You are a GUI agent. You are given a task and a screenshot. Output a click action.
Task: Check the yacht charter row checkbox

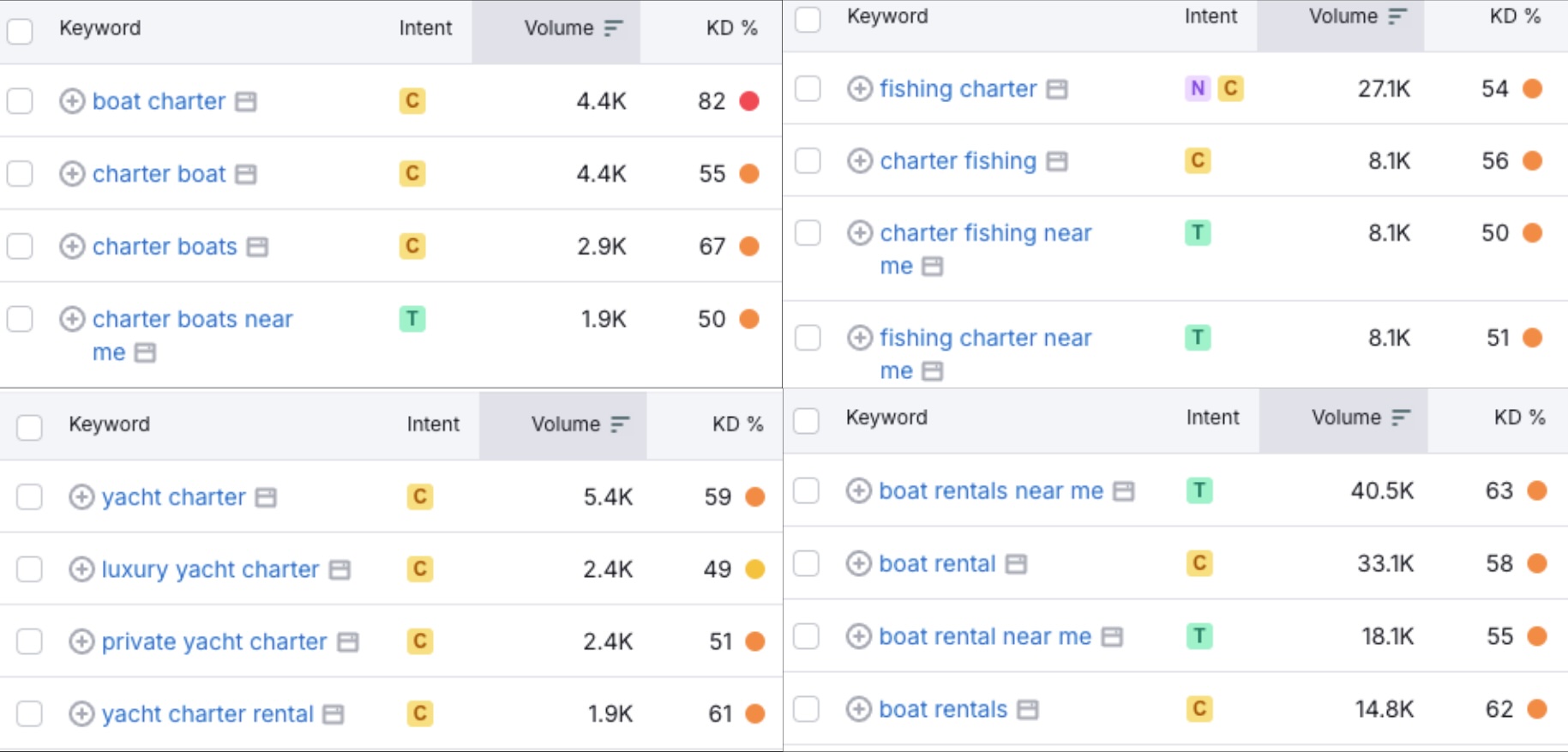click(29, 496)
